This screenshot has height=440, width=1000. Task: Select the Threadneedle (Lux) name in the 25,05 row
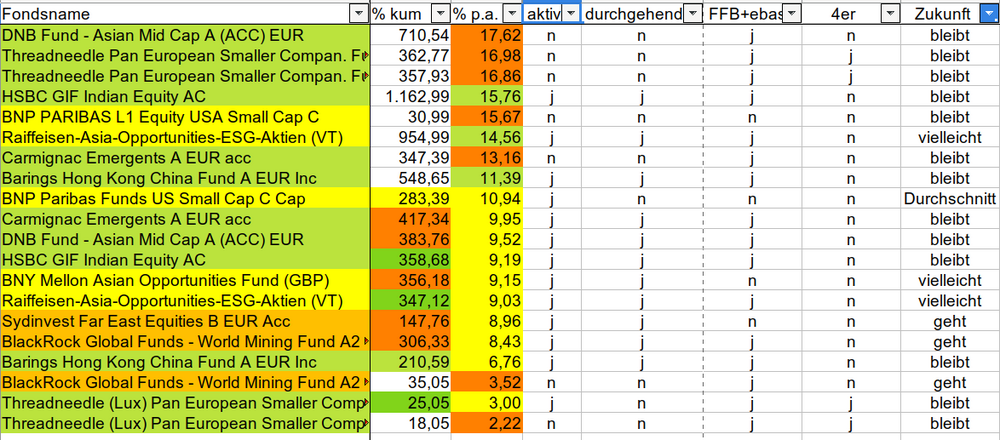point(185,403)
